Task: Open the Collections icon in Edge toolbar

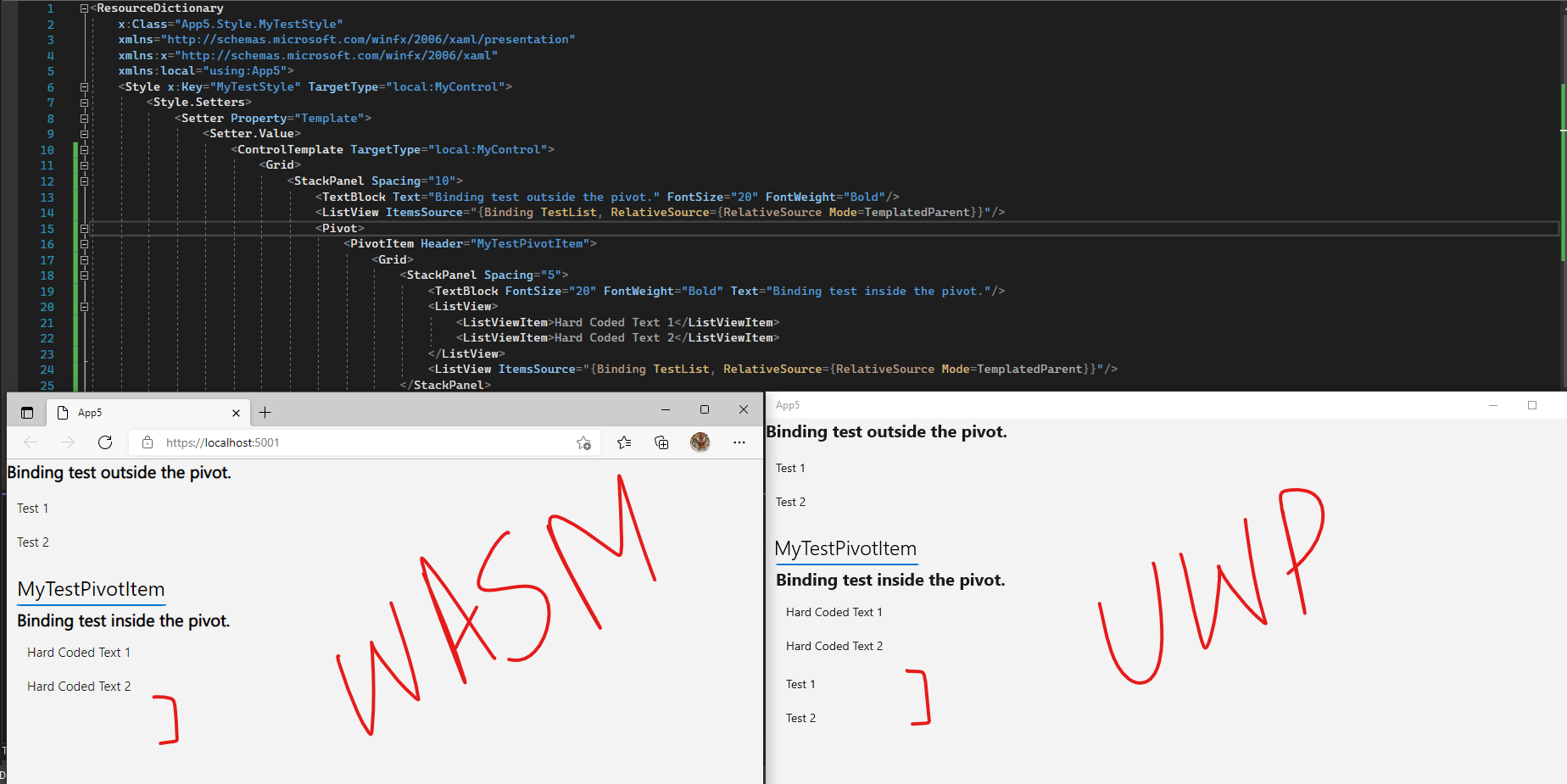Action: [x=661, y=442]
